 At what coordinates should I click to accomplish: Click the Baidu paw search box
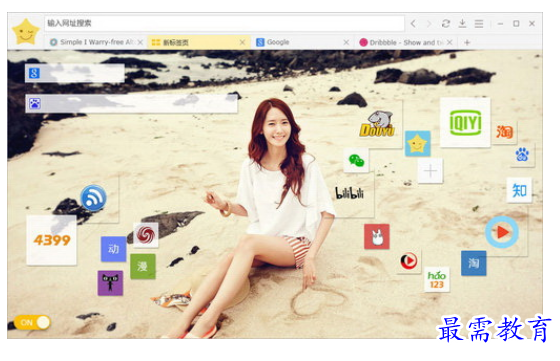[x=131, y=104]
